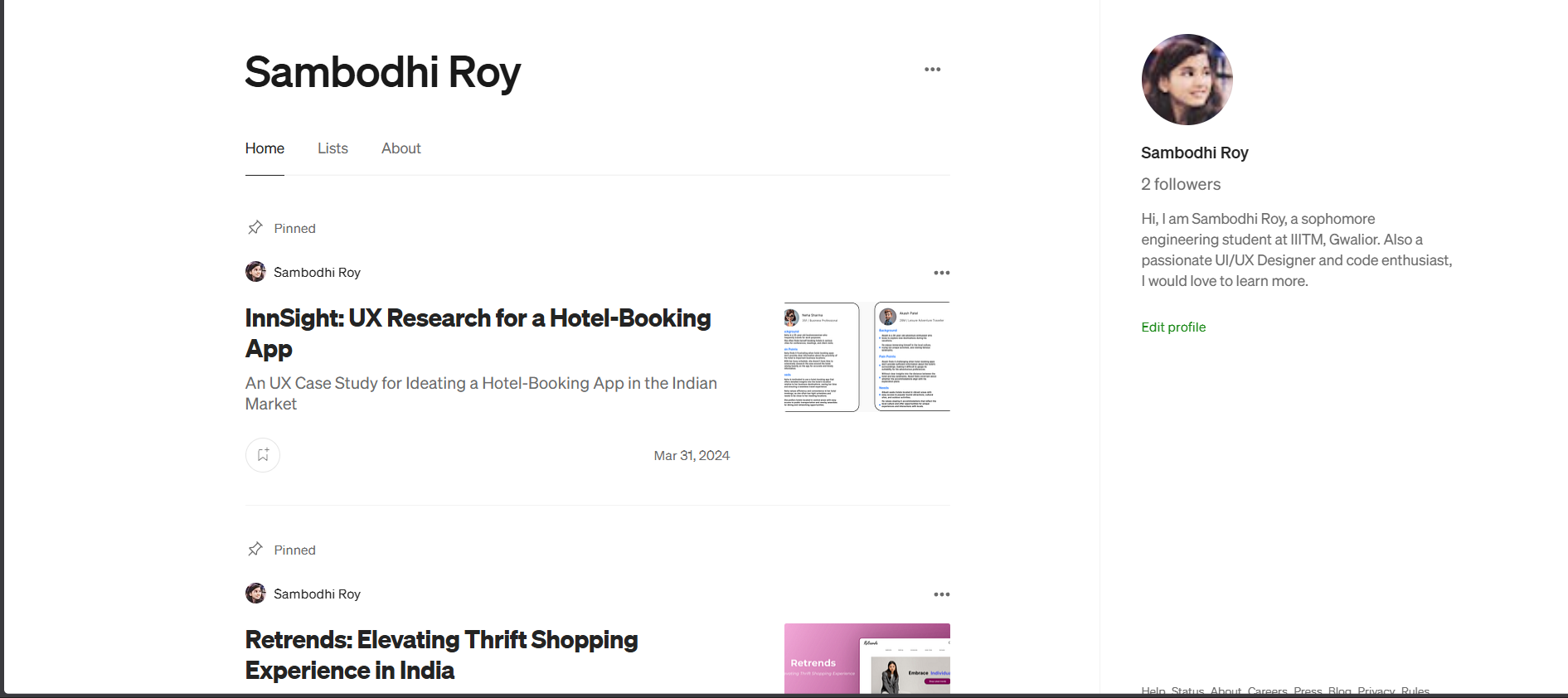
Task: Open the profile header three-dot menu
Action: click(932, 70)
